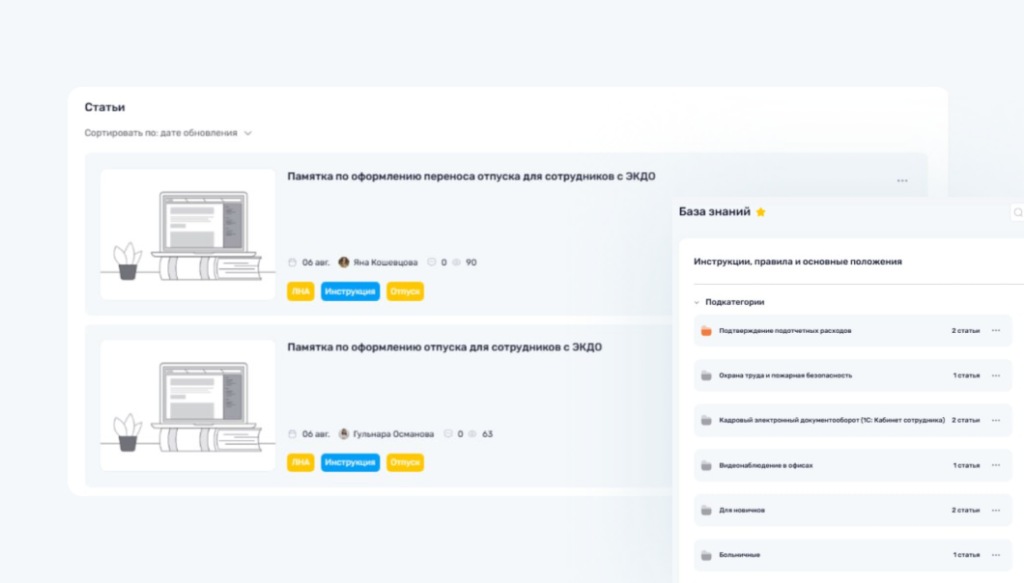The image size is (1024, 583).
Task: Click blue Инструкция tag on first article
Action: (x=350, y=291)
